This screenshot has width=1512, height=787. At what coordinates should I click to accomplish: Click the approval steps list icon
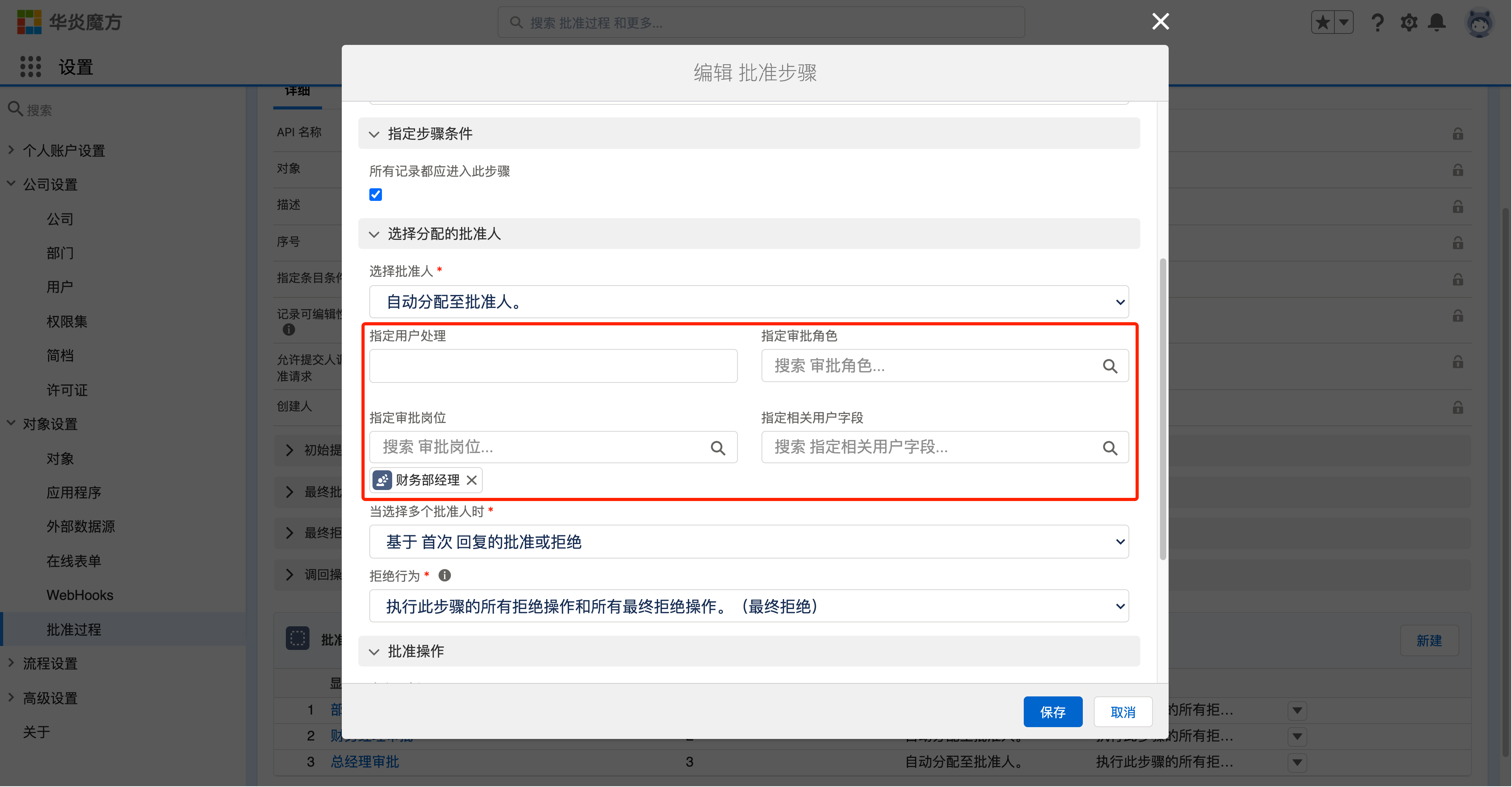pos(298,638)
